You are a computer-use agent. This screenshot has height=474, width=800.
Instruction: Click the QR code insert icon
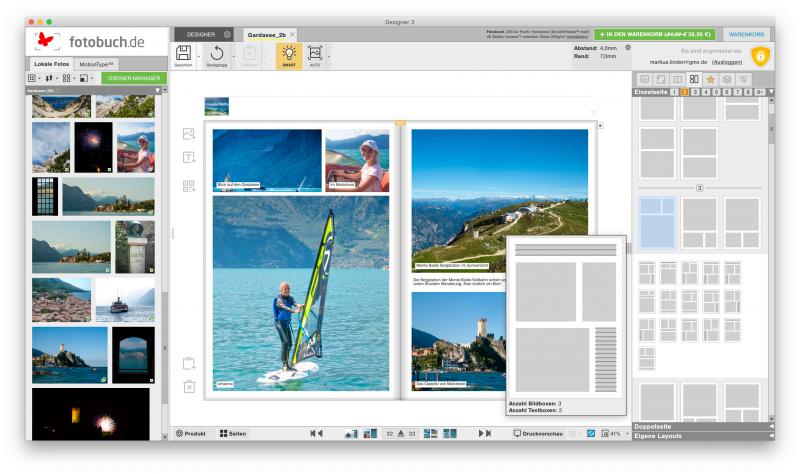189,185
